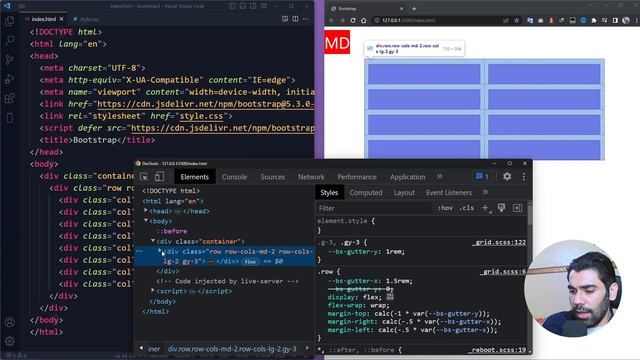Close the index.html editor tab
This screenshot has width=640, height=360.
pos(62,19)
